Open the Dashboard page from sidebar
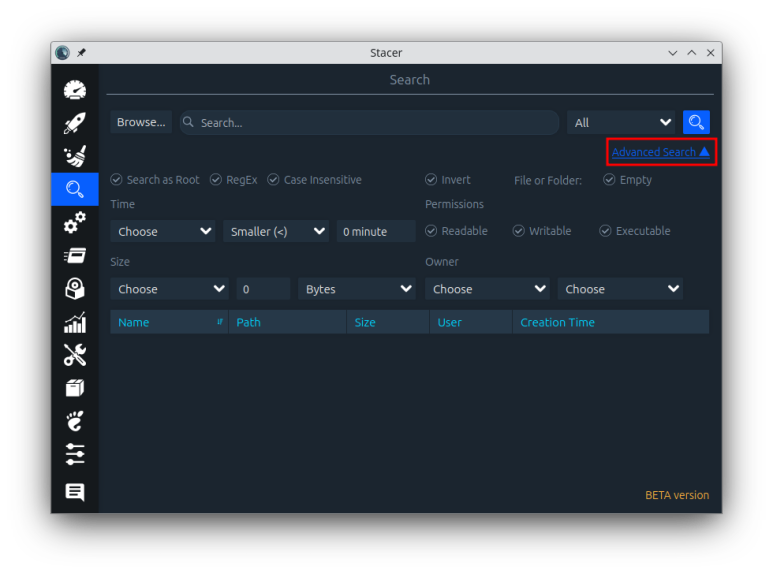The width and height of the screenshot is (773, 574). (75, 90)
